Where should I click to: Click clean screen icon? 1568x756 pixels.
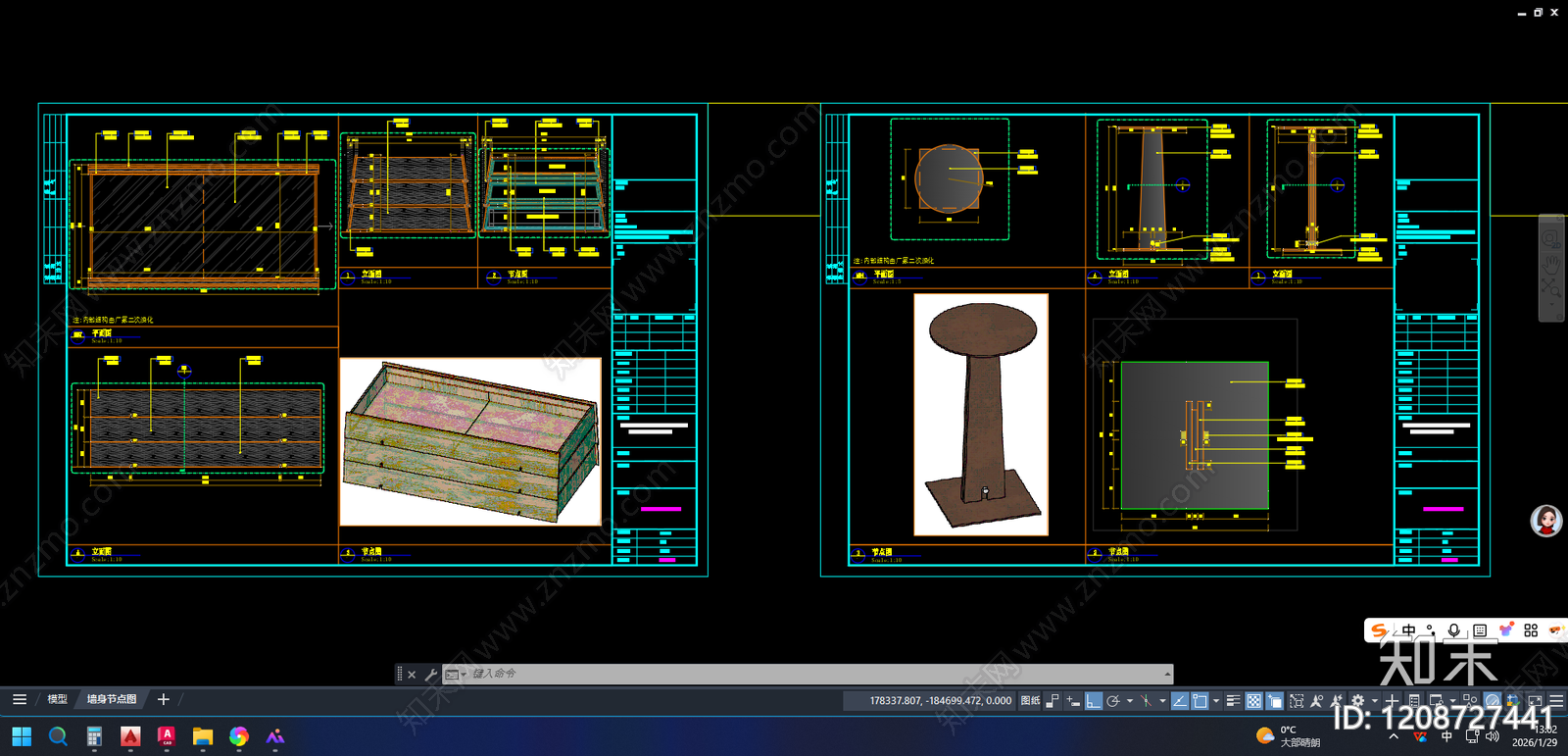point(1535,700)
